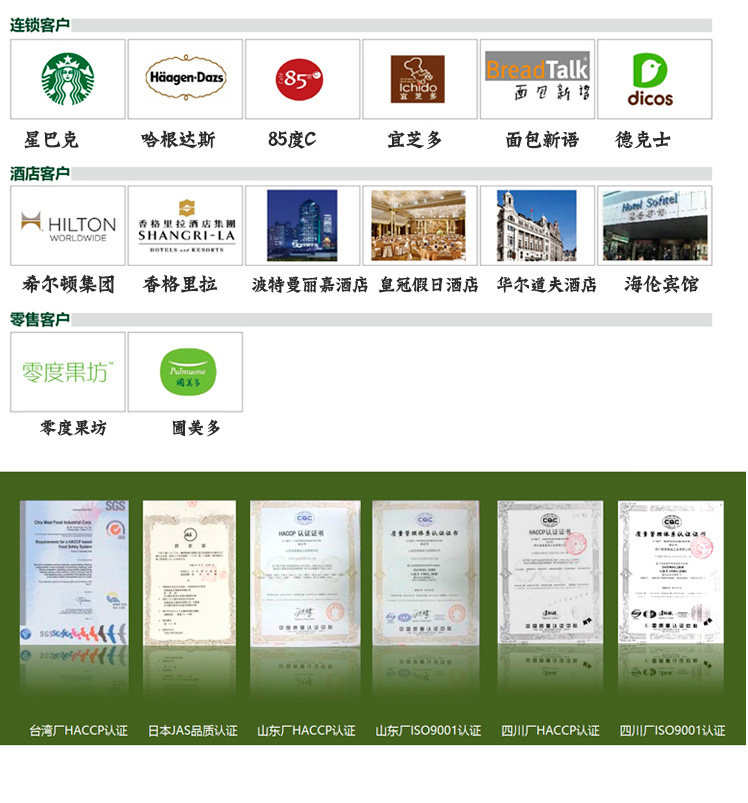The image size is (748, 803).
Task: Click the 海伦宾馆 caption
Action: [x=661, y=284]
